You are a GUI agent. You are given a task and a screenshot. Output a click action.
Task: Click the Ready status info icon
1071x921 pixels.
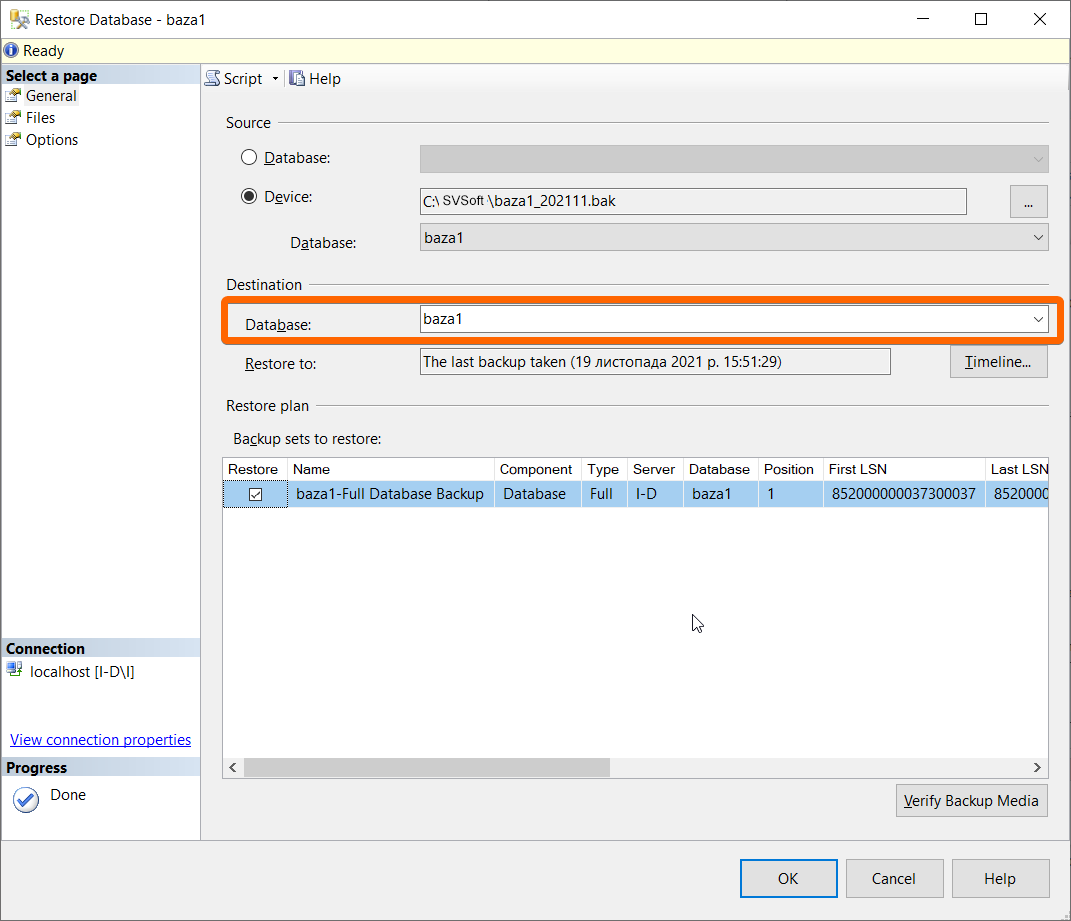[11, 51]
